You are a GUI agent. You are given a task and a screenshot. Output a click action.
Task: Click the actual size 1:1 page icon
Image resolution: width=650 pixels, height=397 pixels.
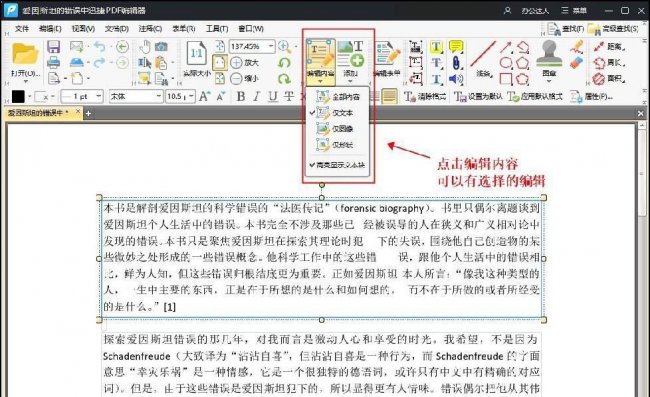196,54
